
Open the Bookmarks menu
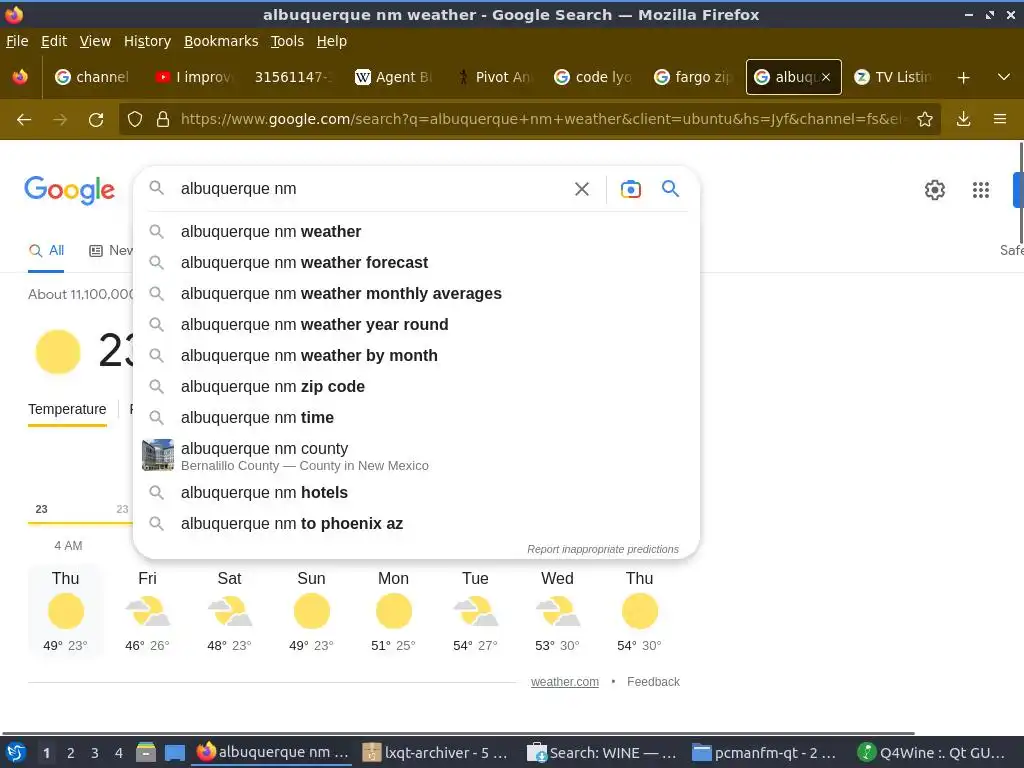tap(221, 41)
